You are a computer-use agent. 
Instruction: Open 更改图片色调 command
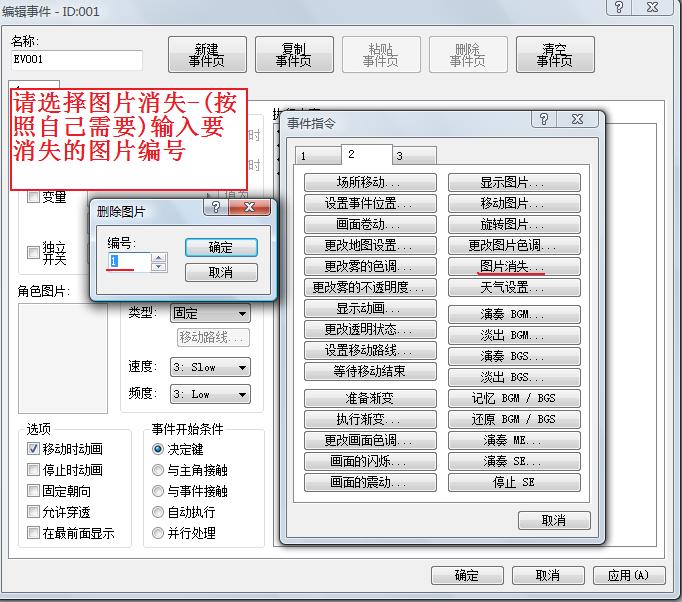(x=514, y=245)
